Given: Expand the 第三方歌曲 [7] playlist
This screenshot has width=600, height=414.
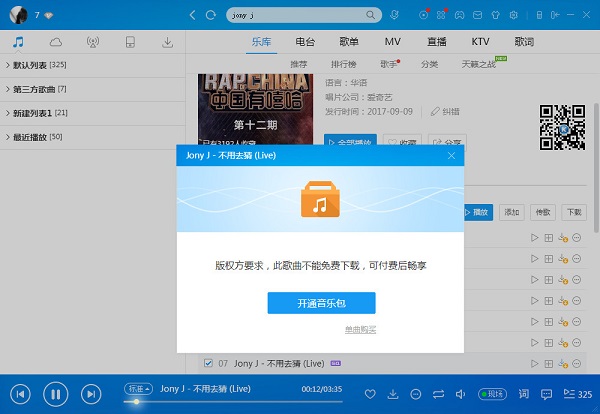Looking at the screenshot, I should coord(93,89).
